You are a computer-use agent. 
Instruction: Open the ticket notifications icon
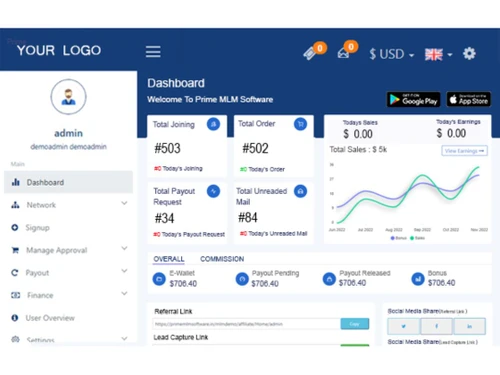(310, 53)
